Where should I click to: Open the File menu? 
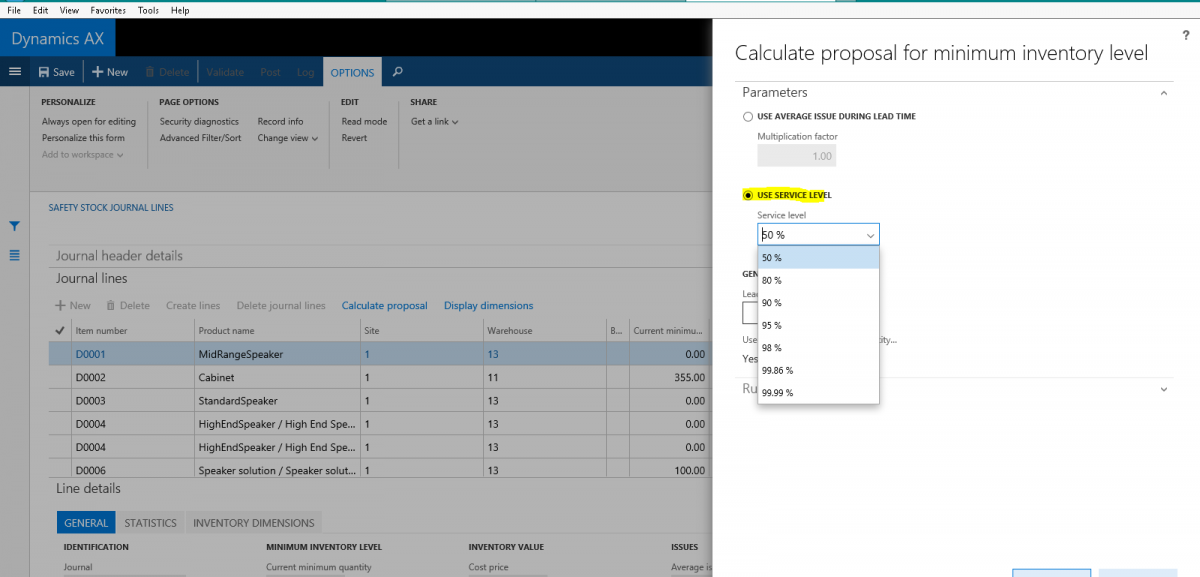pyautogui.click(x=14, y=9)
